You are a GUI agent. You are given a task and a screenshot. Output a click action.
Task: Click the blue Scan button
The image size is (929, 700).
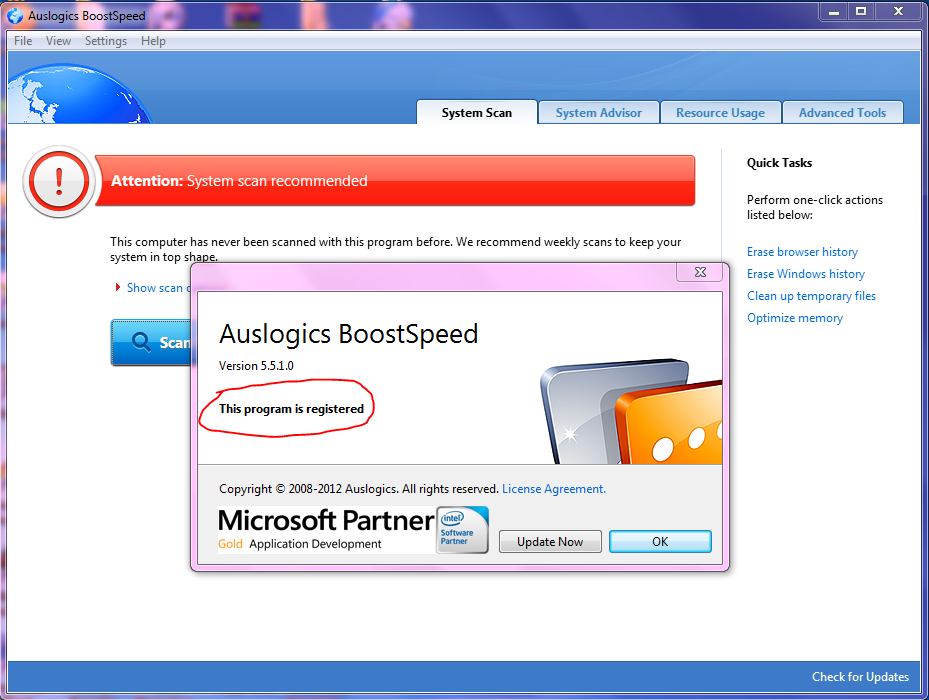tap(151, 343)
